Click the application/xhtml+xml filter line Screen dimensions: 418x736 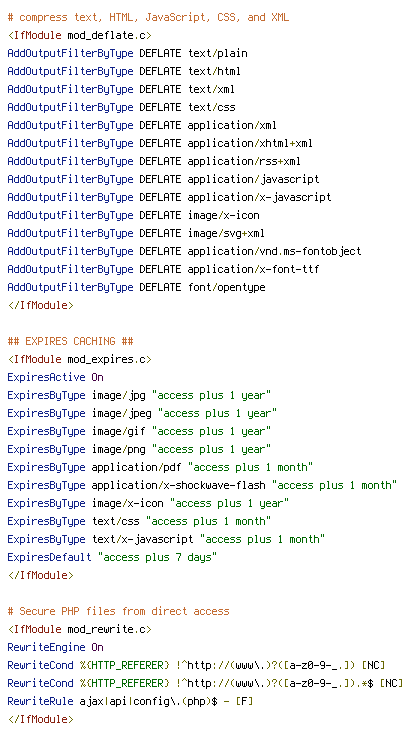pyautogui.click(x=160, y=144)
